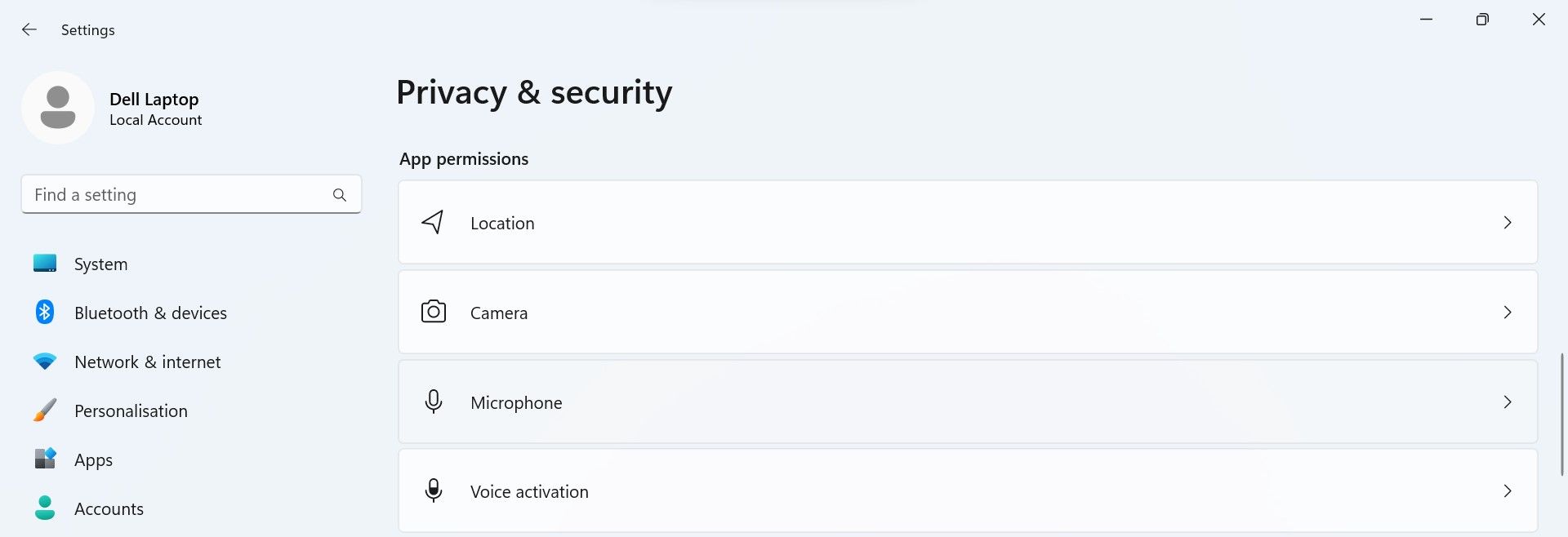The image size is (1568, 537).
Task: Click the Microphone permission icon
Action: pos(433,402)
